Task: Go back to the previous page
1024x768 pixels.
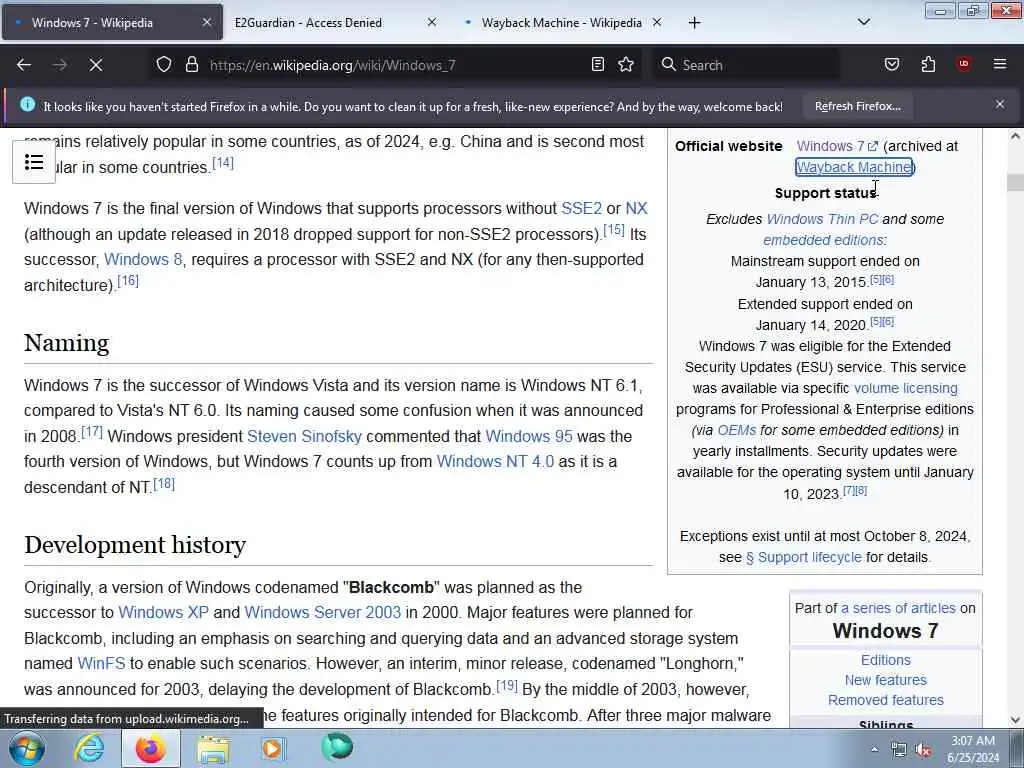Action: (24, 65)
